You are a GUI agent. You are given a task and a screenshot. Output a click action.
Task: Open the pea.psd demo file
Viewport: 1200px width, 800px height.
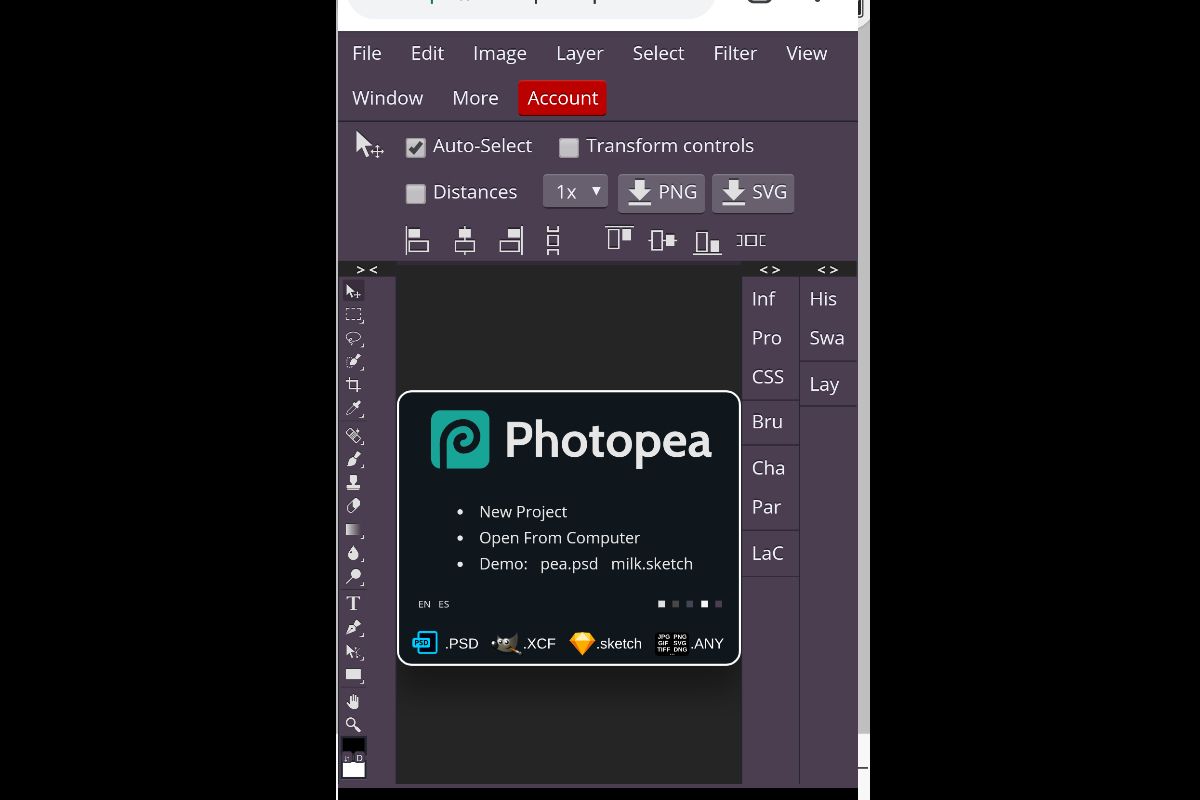coord(569,563)
